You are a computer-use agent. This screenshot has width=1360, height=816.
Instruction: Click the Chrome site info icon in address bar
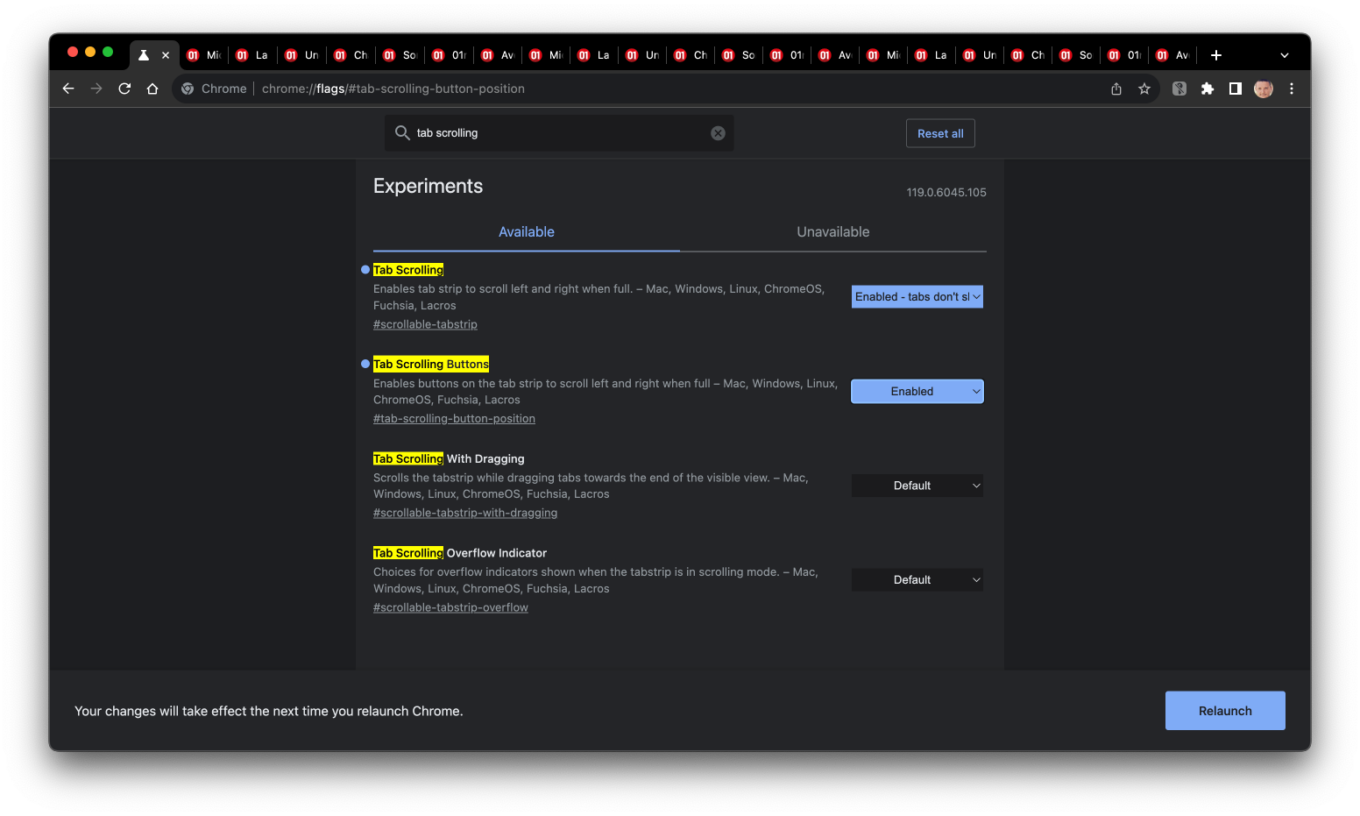(187, 88)
